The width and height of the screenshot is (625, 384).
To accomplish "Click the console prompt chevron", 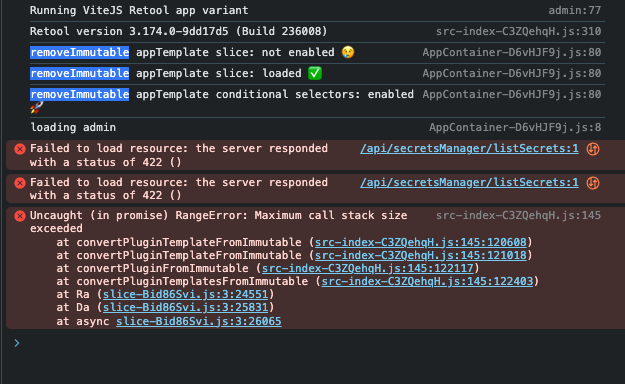I will coord(17,343).
